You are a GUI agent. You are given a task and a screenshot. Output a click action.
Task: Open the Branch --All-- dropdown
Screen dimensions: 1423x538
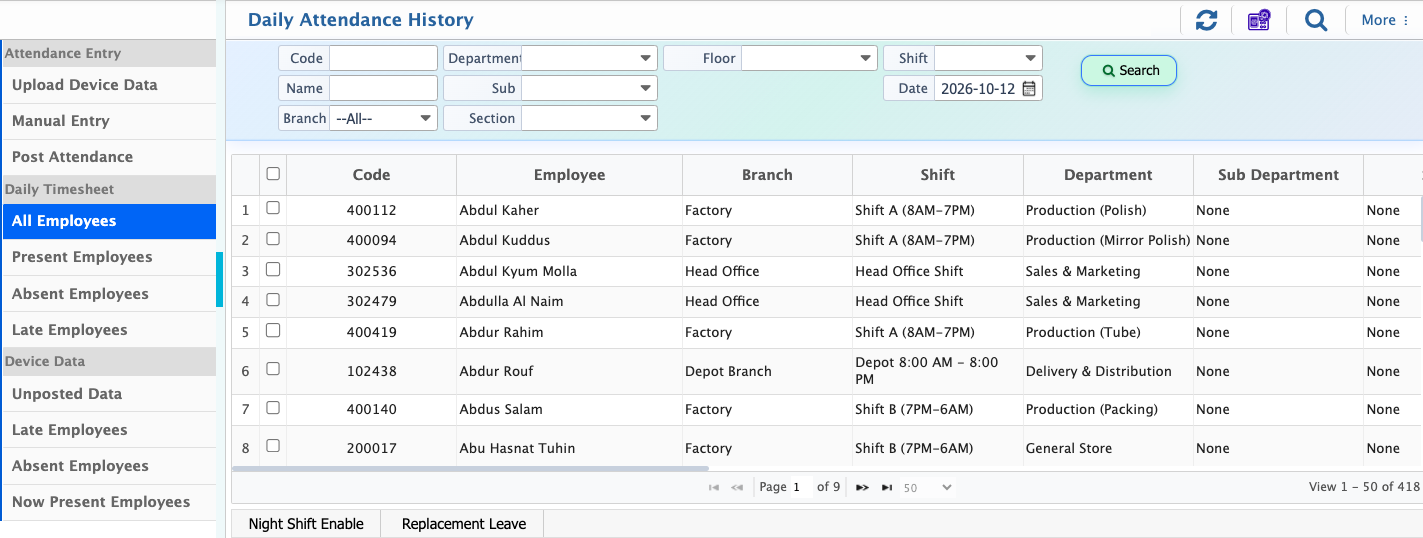(x=383, y=118)
